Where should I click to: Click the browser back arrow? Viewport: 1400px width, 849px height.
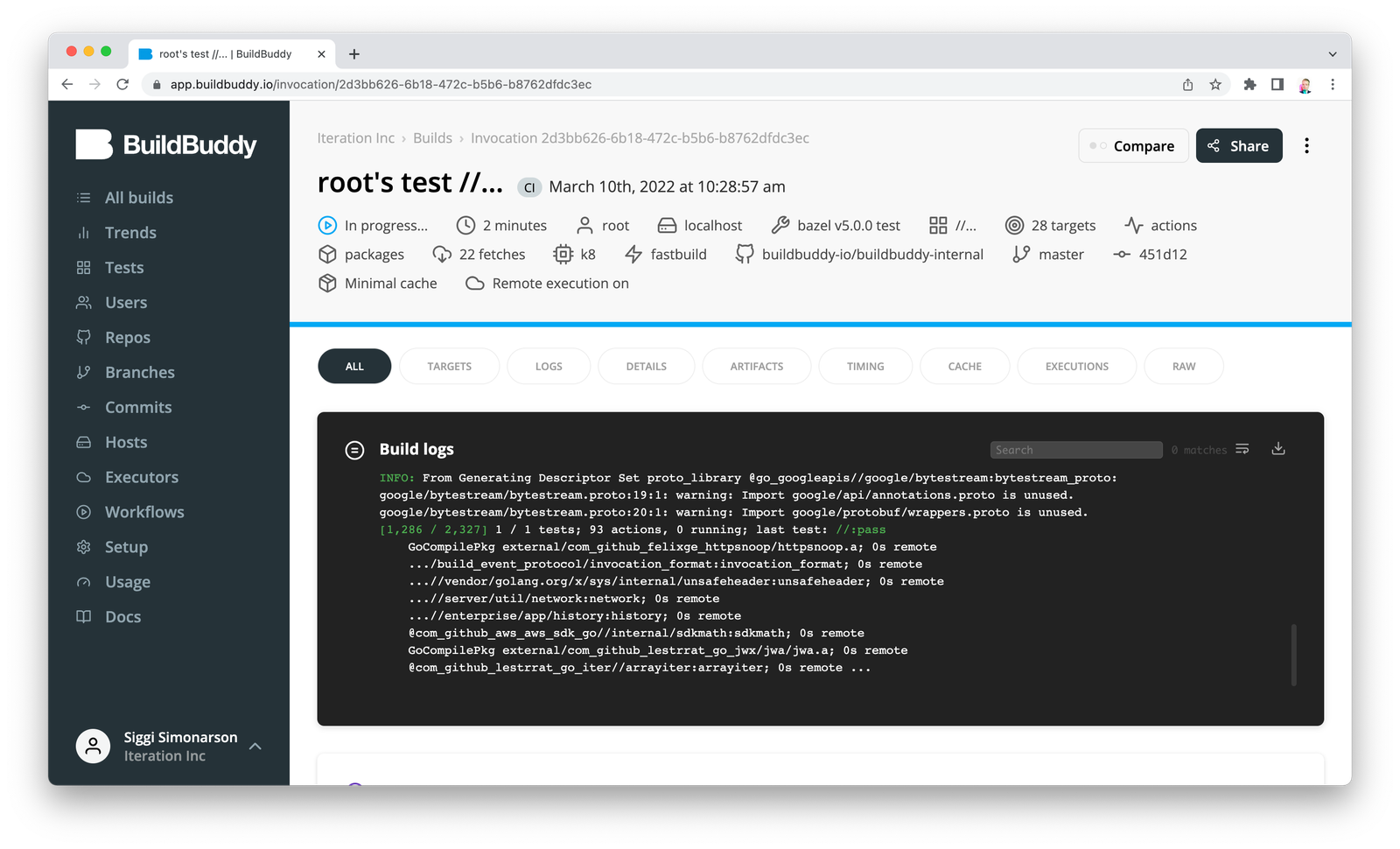67,85
